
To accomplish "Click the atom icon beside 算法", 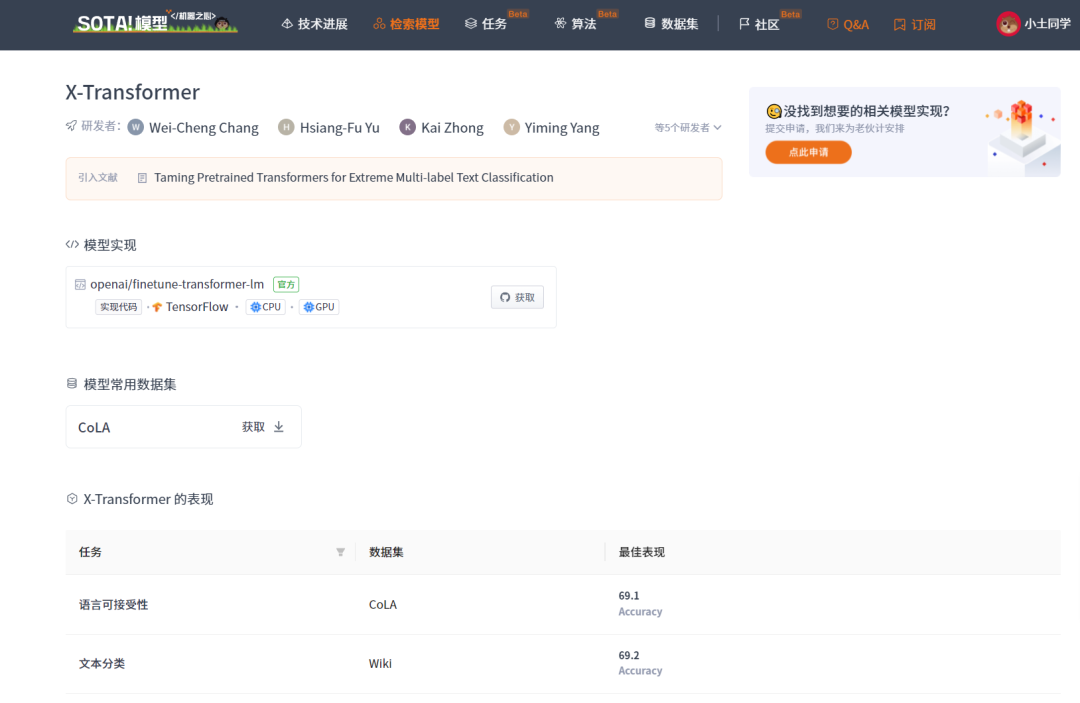I will 560,24.
